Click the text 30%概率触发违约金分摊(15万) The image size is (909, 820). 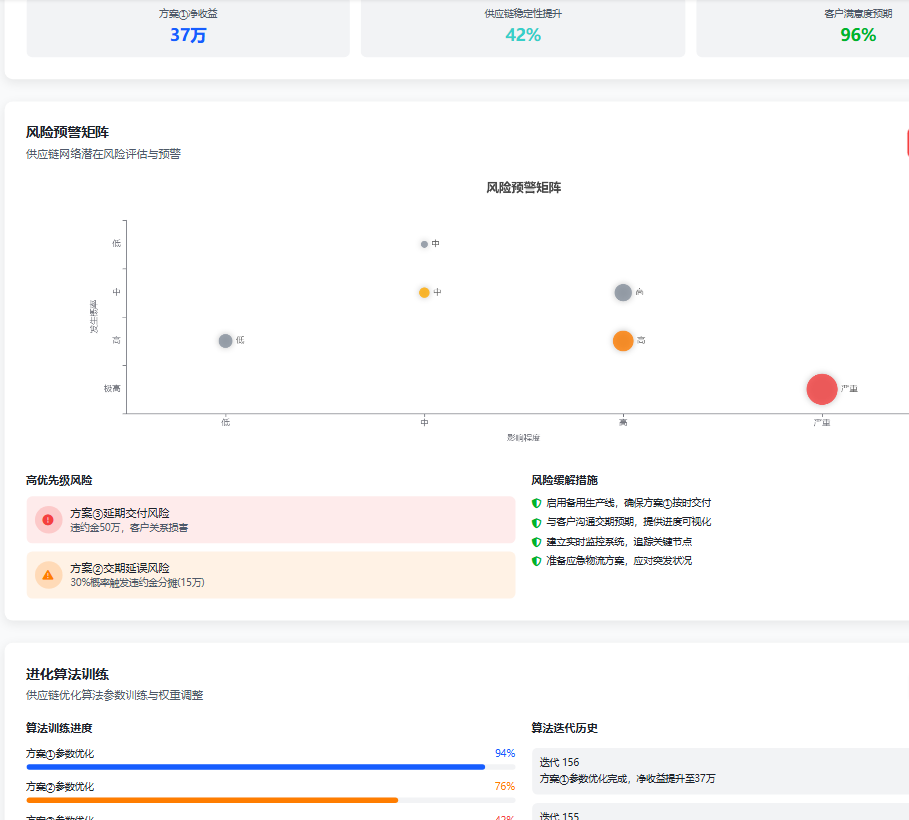coord(137,582)
